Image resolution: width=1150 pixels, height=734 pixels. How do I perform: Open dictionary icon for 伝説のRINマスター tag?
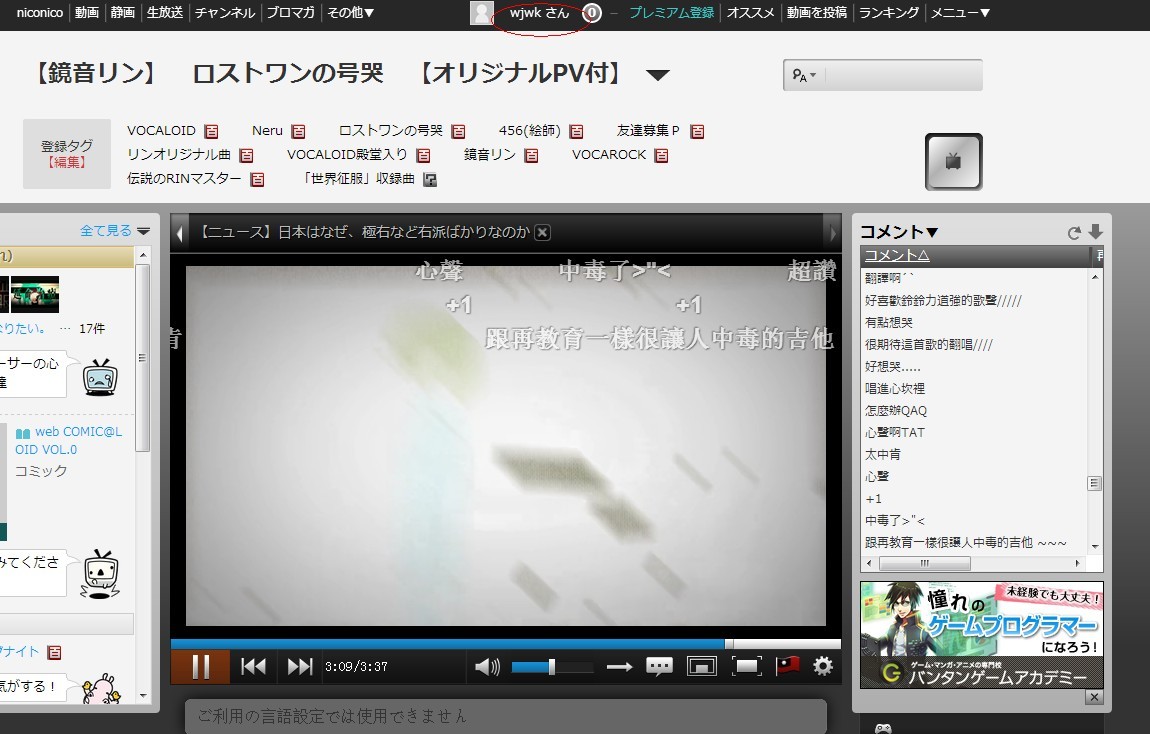coord(257,180)
